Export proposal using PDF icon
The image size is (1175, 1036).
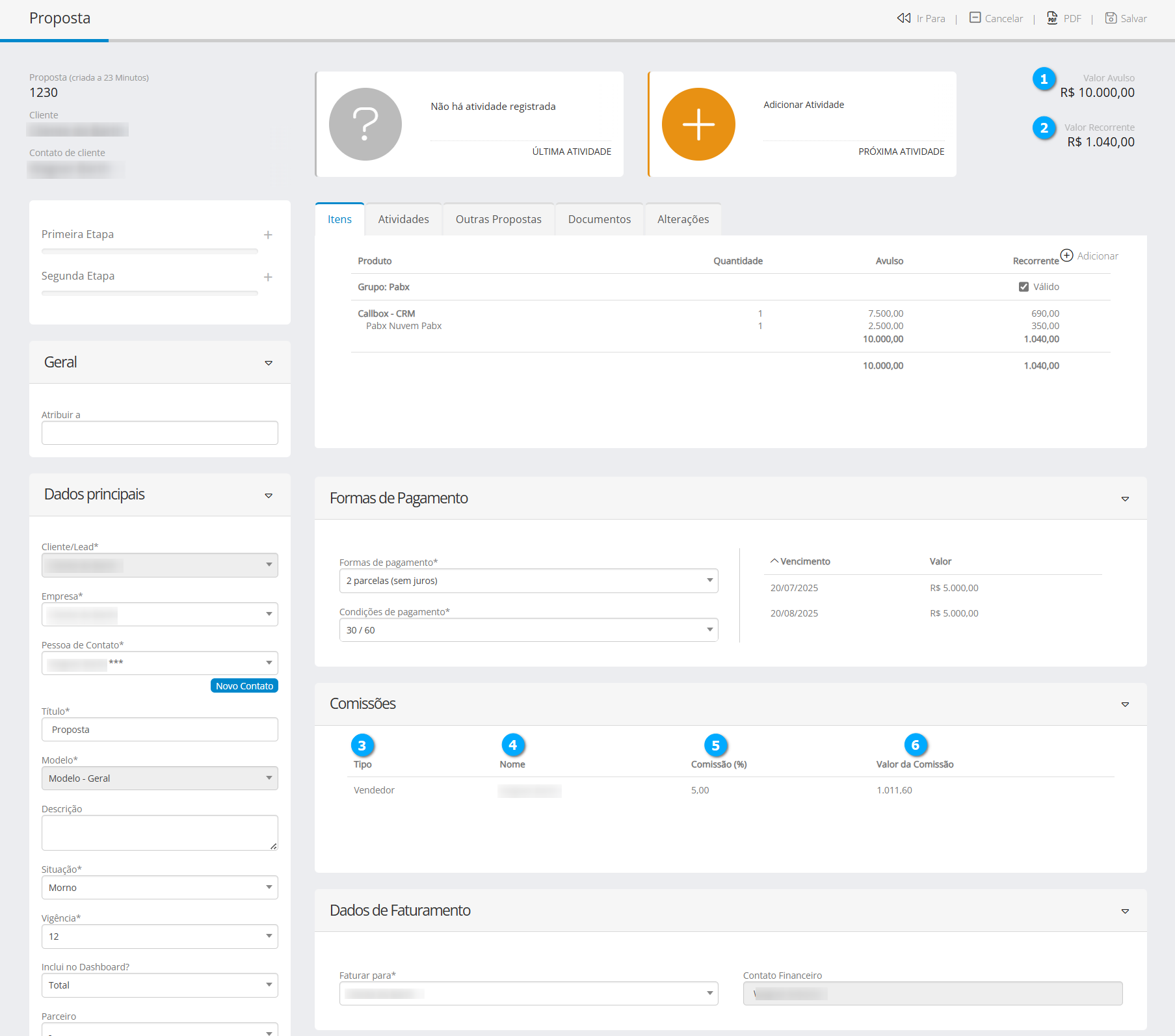pos(1052,18)
